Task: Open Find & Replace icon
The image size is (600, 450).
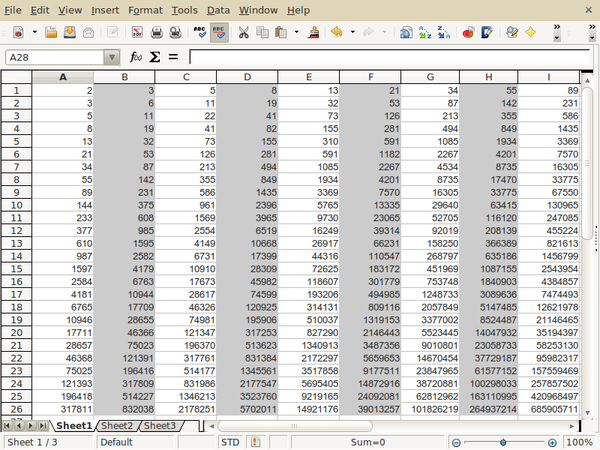Action: click(512, 33)
